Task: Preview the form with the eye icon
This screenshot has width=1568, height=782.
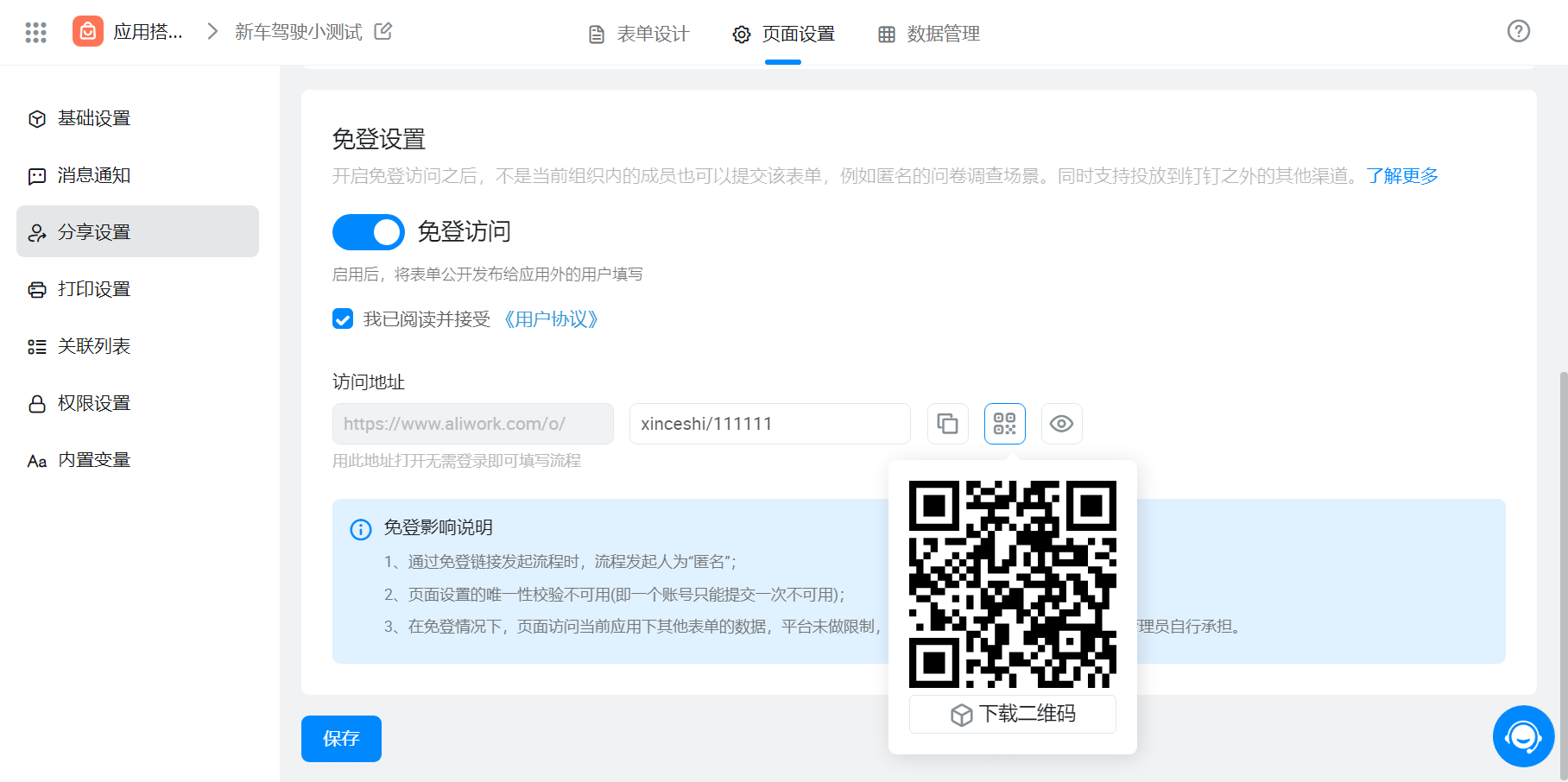Action: pos(1062,424)
